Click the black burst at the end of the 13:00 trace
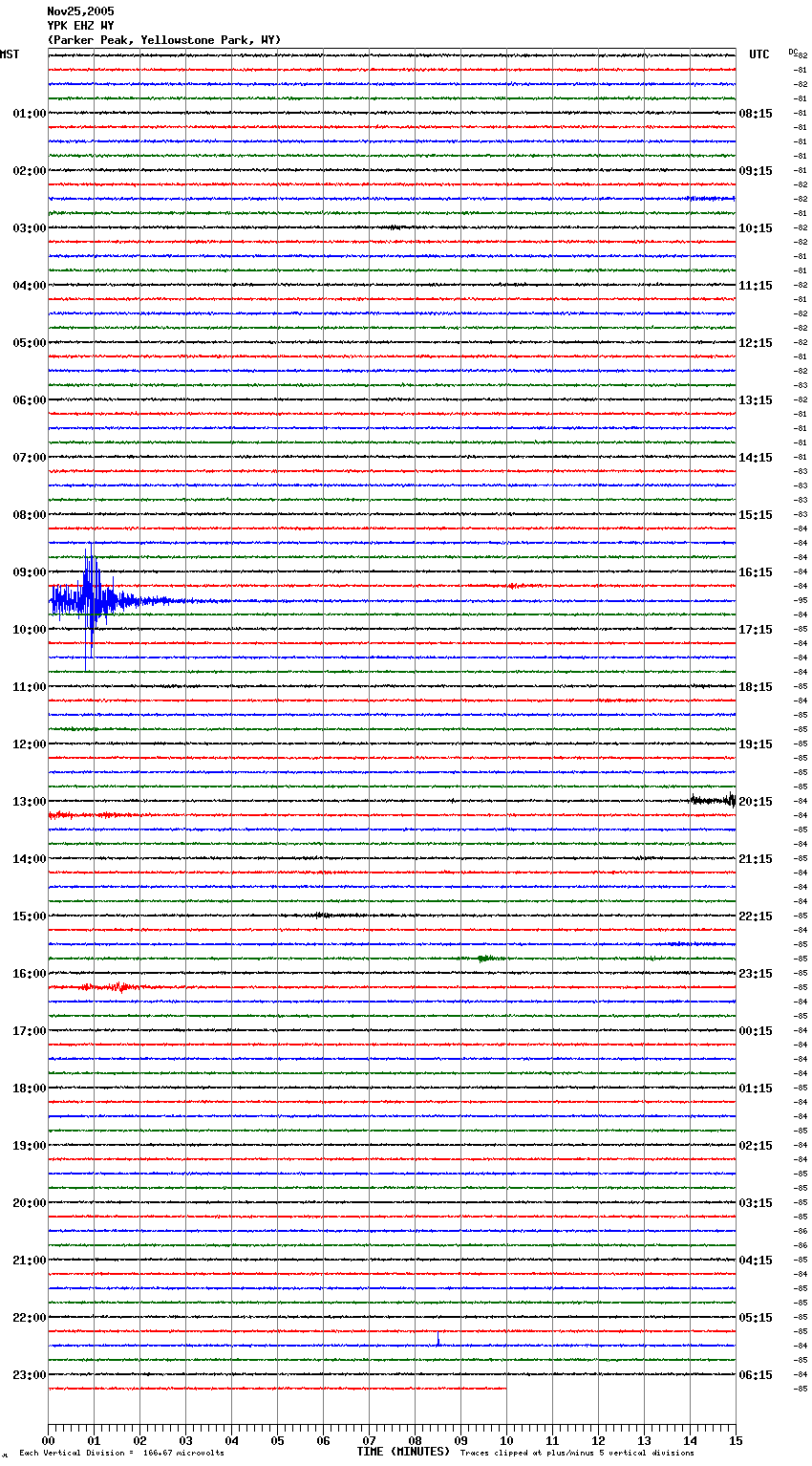Screen dimensions: 812x1466 [x=713, y=800]
